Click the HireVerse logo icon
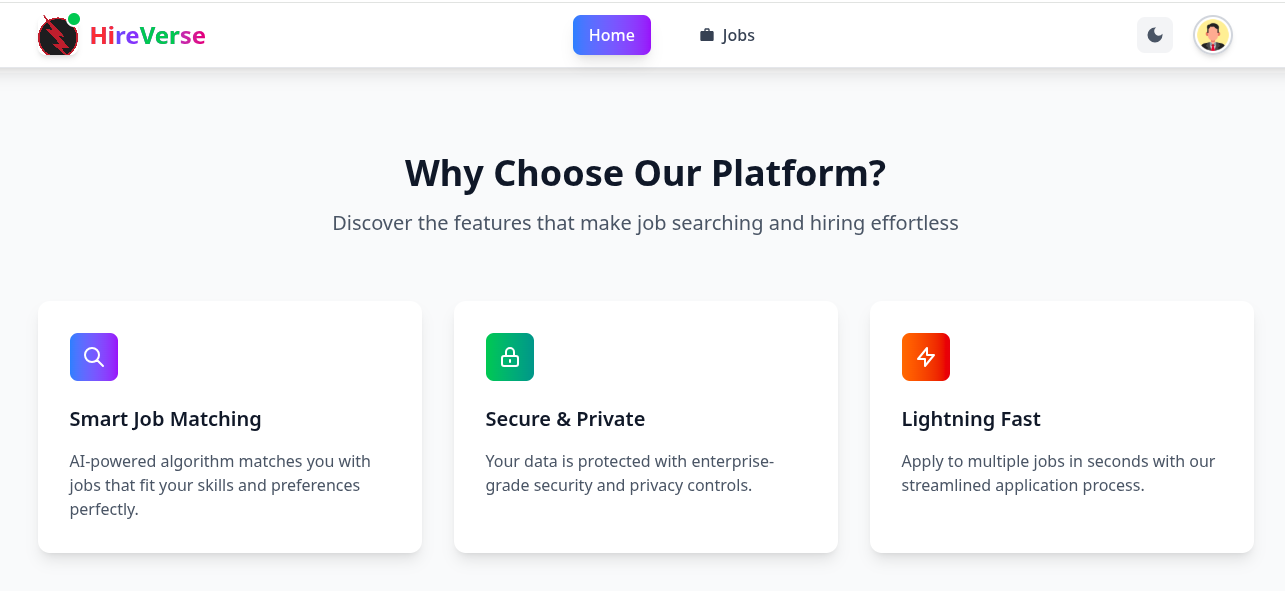This screenshot has width=1285, height=591. point(58,35)
